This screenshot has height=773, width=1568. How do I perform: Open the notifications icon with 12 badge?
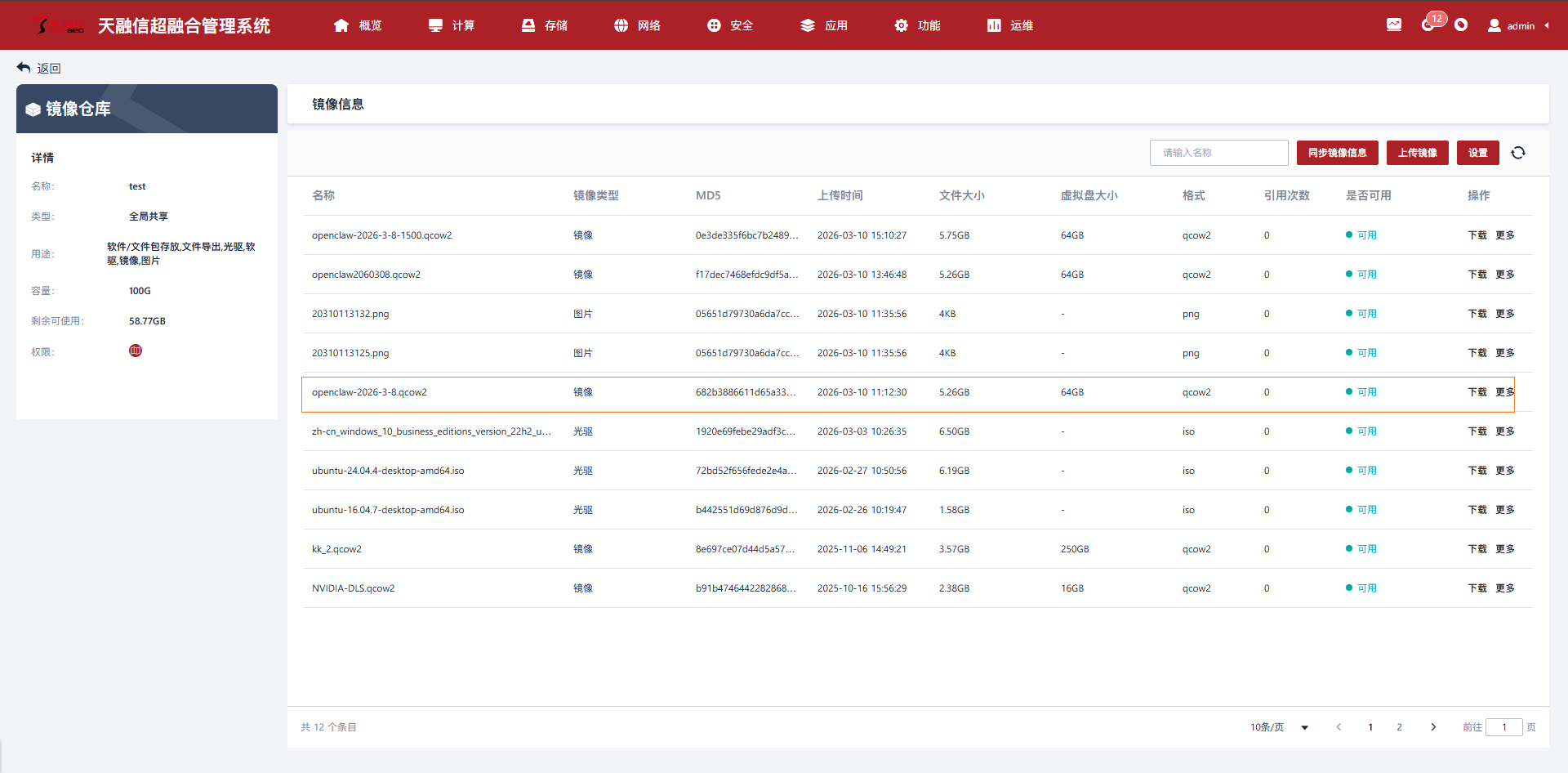tap(1428, 25)
